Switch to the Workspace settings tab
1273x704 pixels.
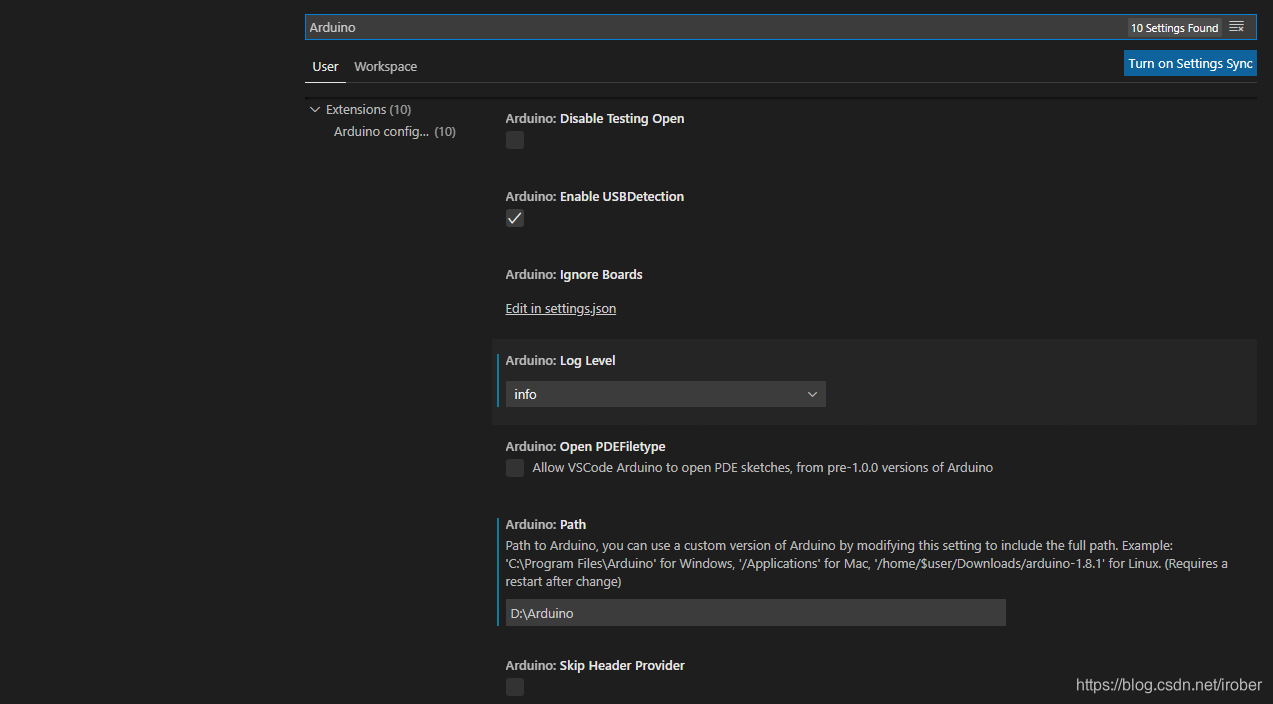click(385, 66)
